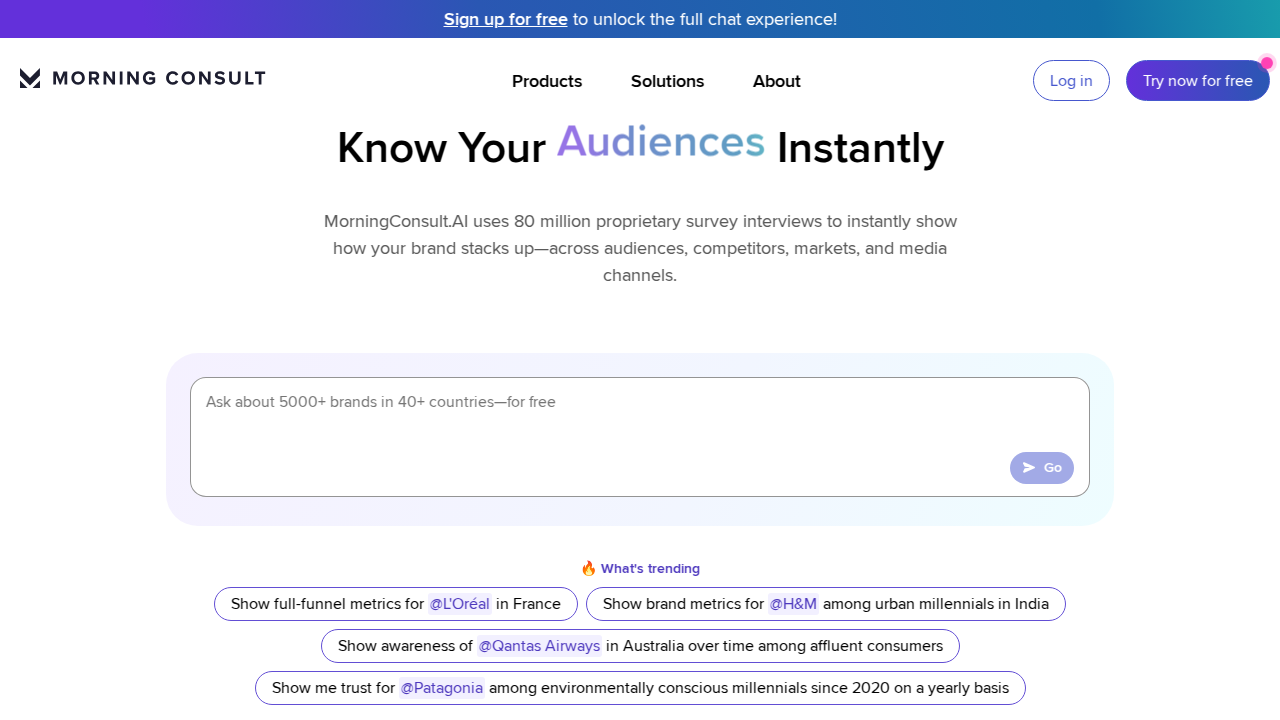The height and width of the screenshot is (720, 1280).
Task: Focus the brand question input field
Action: (640, 437)
